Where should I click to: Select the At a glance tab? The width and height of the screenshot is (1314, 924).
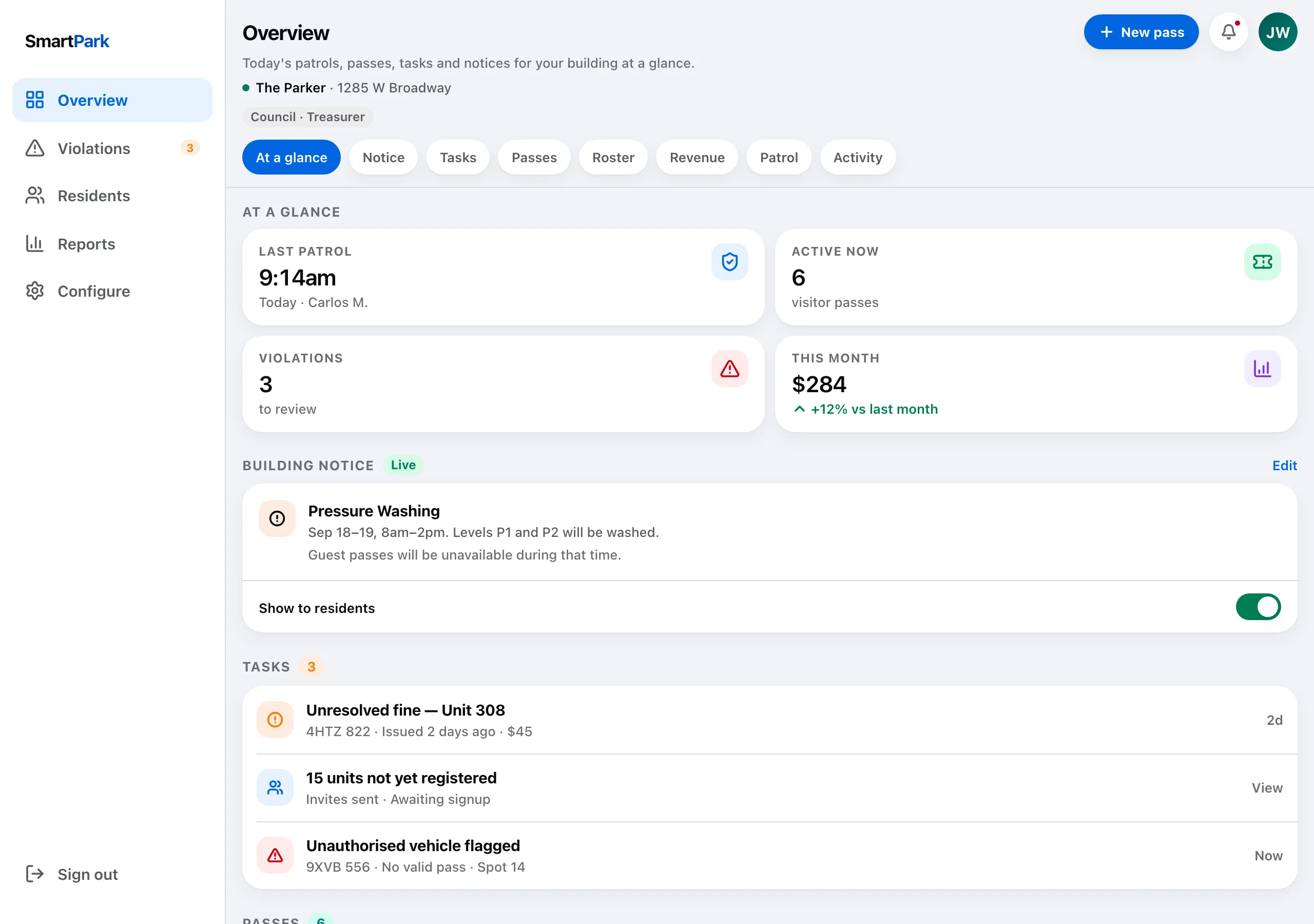point(292,158)
